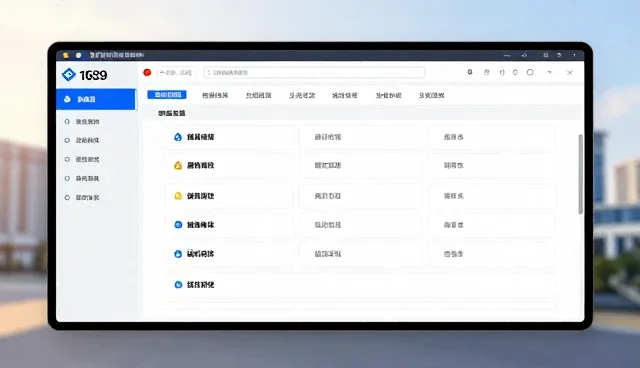The height and width of the screenshot is (368, 640).
Task: Focus the long search field in the toolbar
Action: point(314,73)
